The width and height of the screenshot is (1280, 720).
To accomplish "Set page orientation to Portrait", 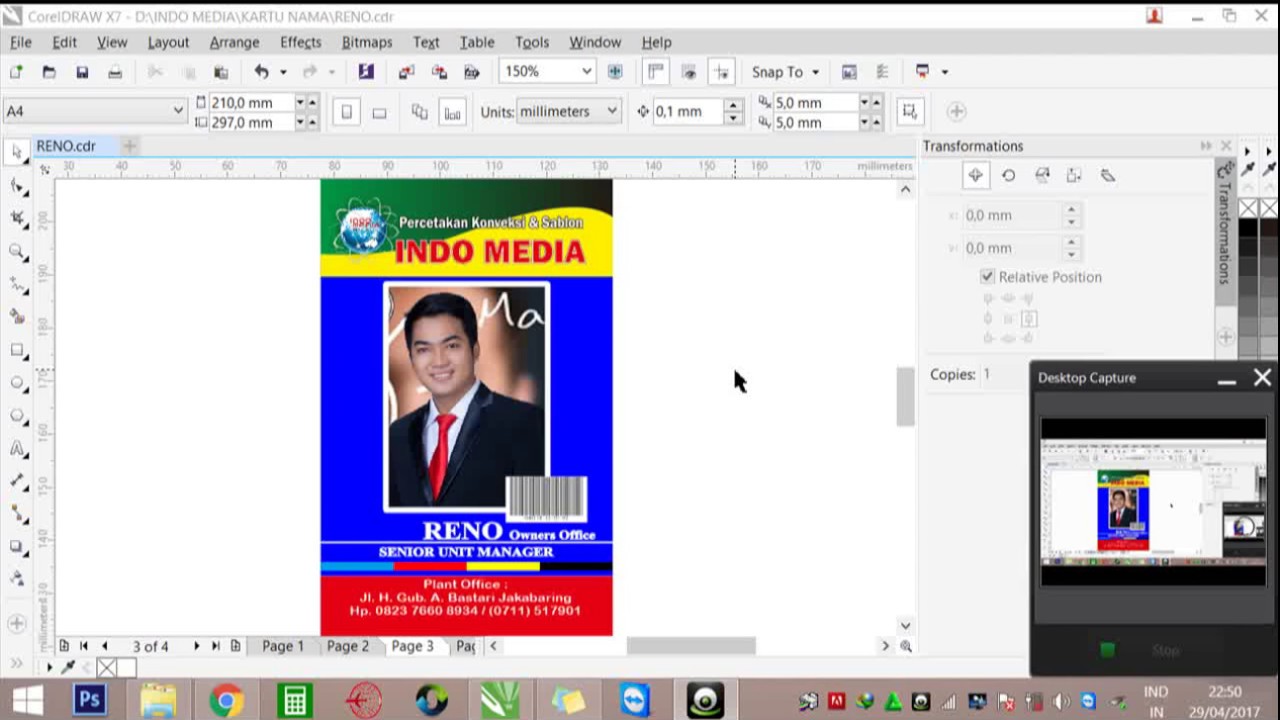I will (x=346, y=112).
